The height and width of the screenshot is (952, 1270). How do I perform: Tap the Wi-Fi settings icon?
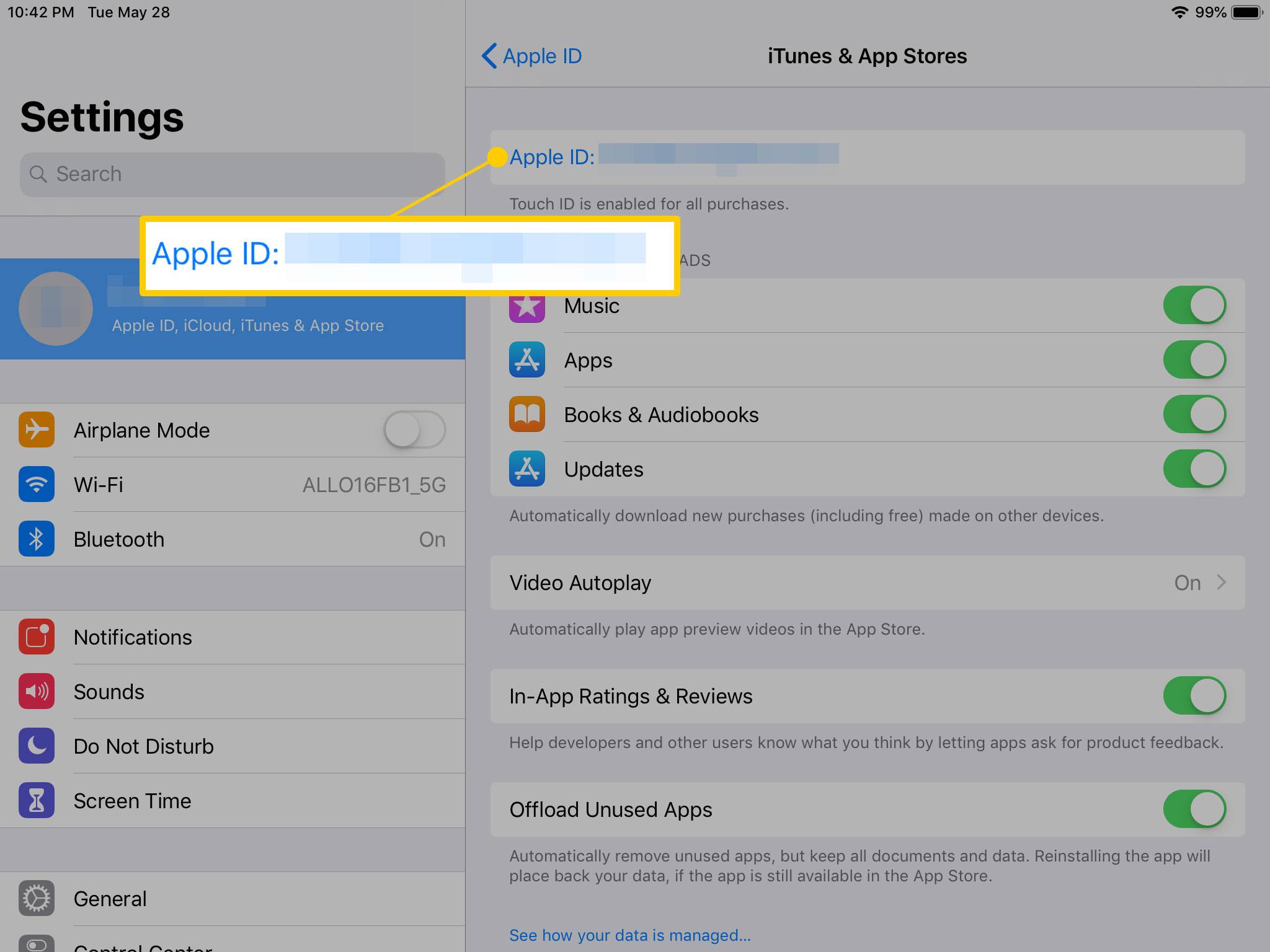click(x=37, y=484)
